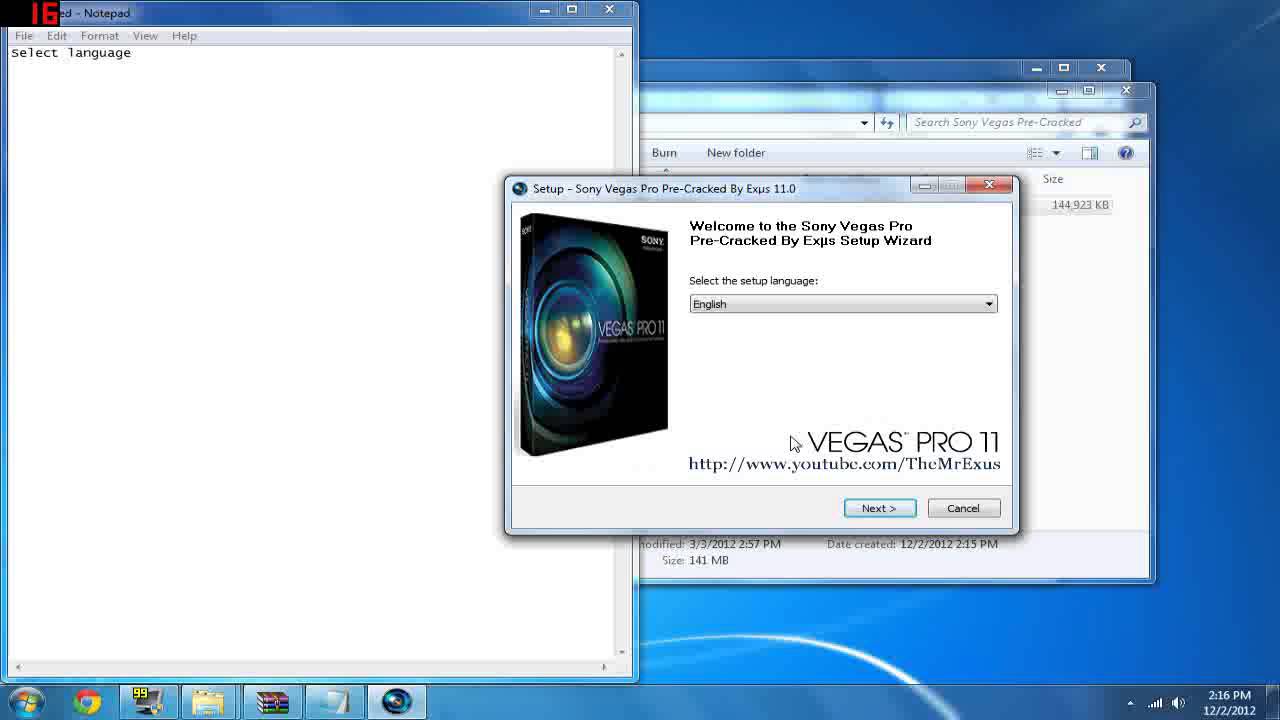Maximize the Notepad window
Screen dimensions: 1280x720
tap(572, 10)
